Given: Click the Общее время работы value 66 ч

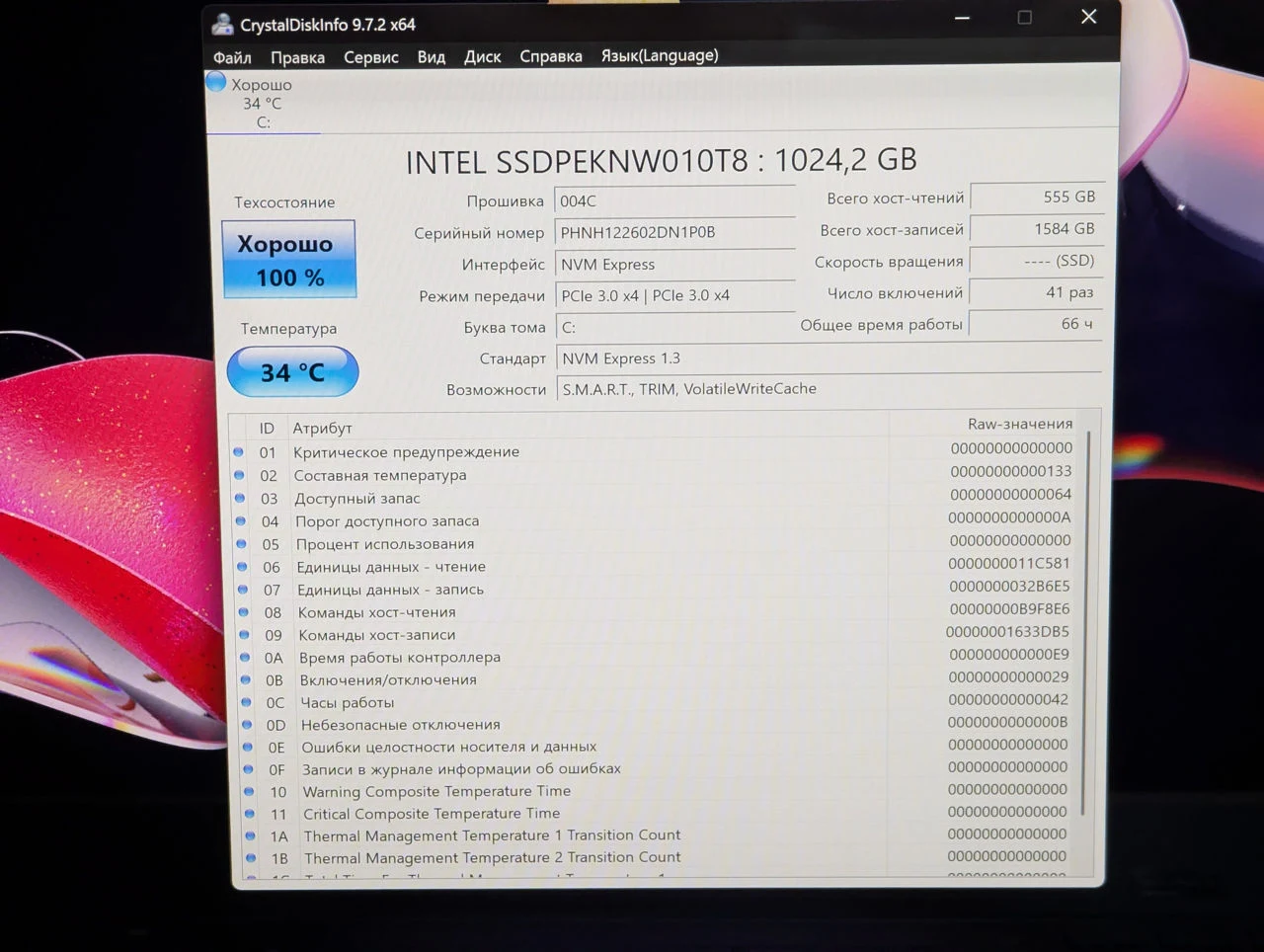Looking at the screenshot, I should coord(1036,324).
